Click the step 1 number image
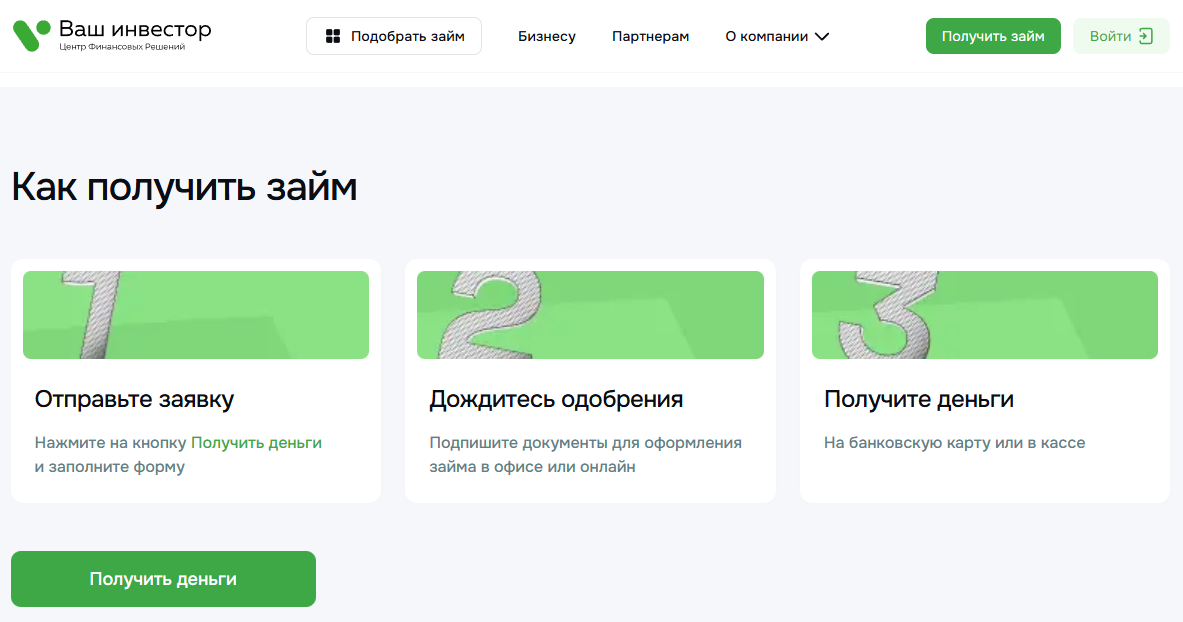Screen dimensions: 1183x622 pyautogui.click(x=196, y=315)
